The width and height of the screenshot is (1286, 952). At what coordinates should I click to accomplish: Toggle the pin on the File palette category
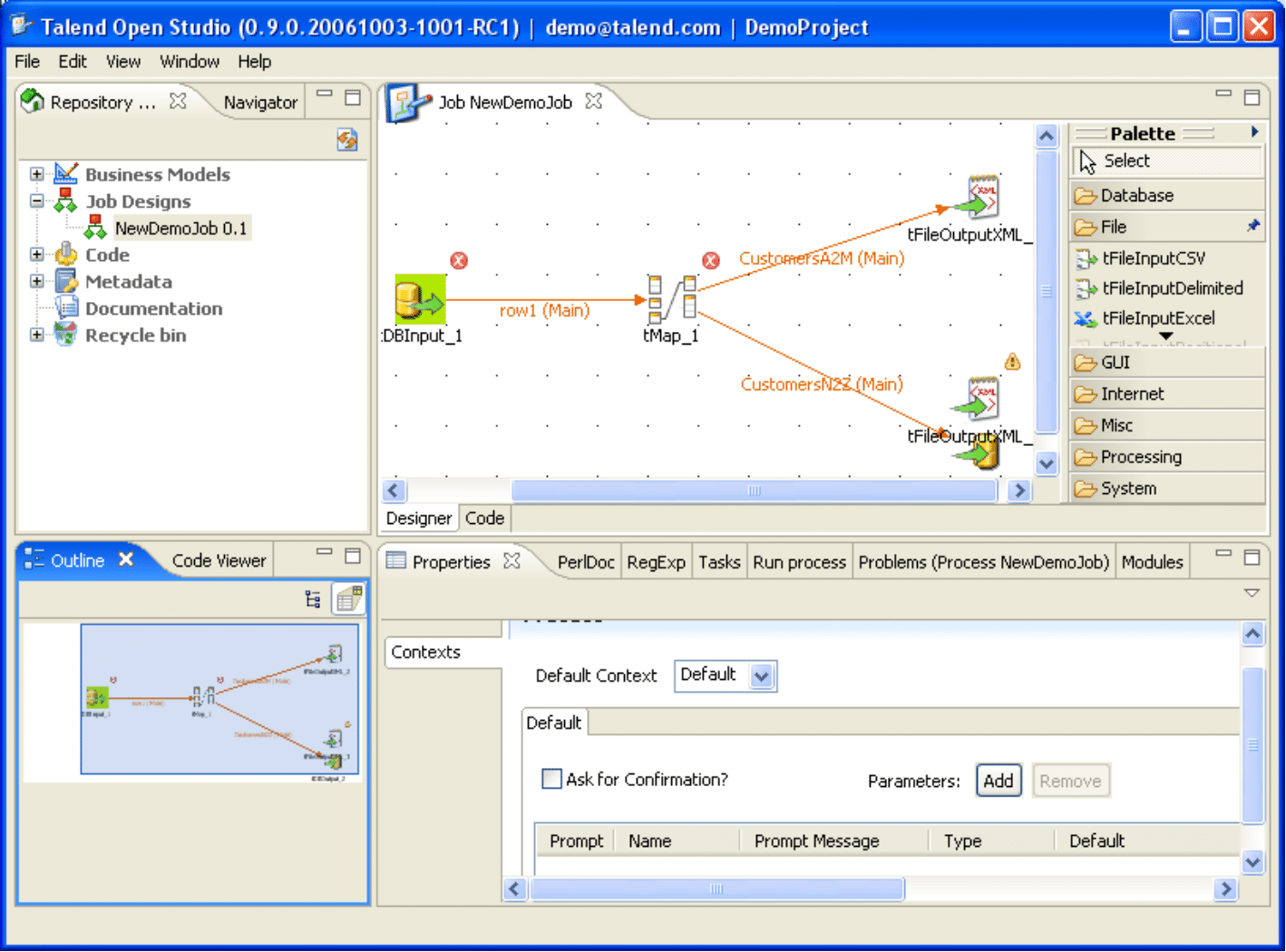[x=1254, y=227]
